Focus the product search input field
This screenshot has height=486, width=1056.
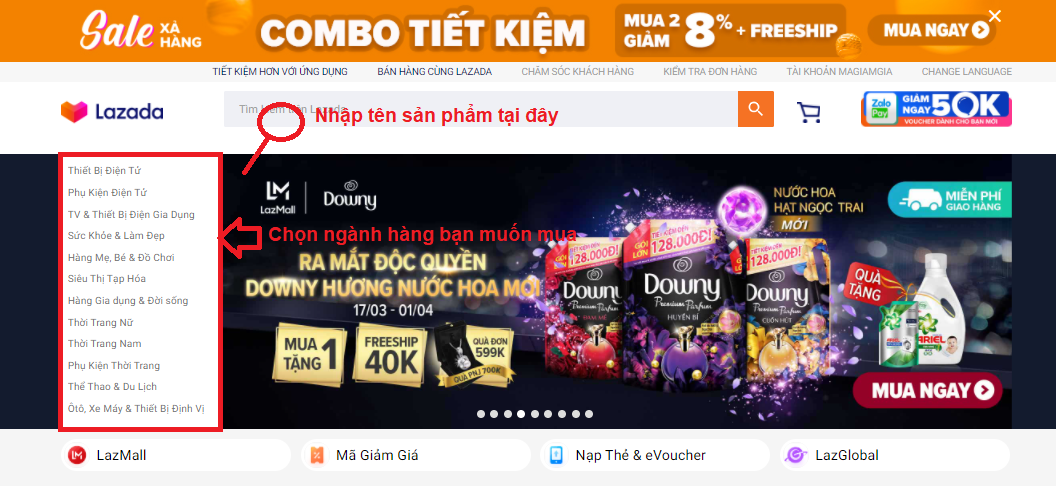pos(481,109)
